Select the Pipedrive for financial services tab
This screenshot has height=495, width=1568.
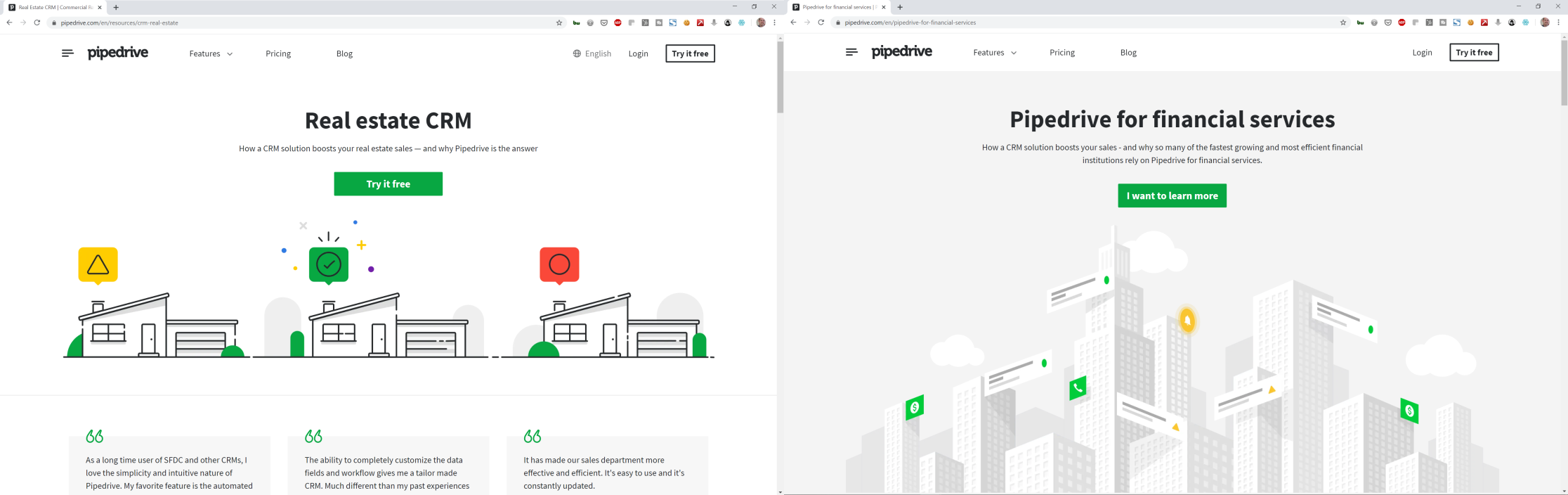(x=839, y=7)
